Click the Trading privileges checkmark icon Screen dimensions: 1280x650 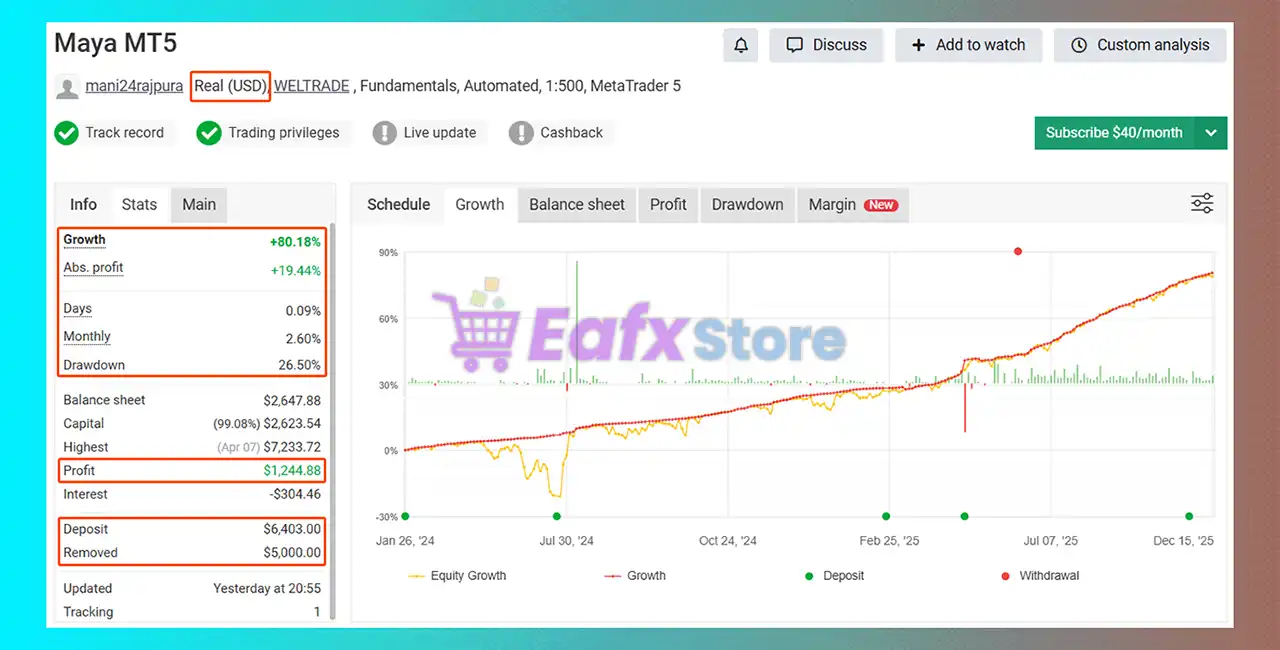pos(209,132)
